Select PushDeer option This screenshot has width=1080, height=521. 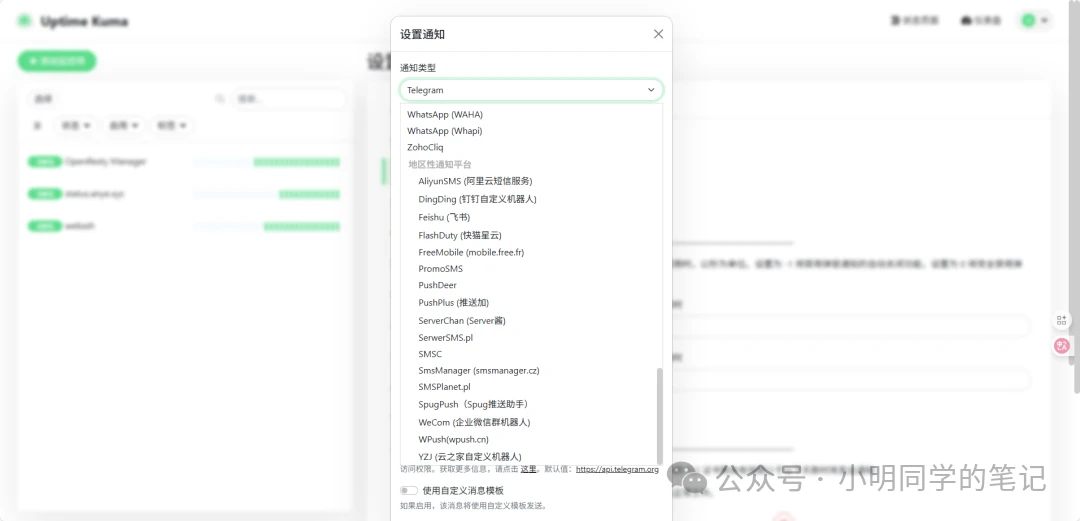(437, 285)
